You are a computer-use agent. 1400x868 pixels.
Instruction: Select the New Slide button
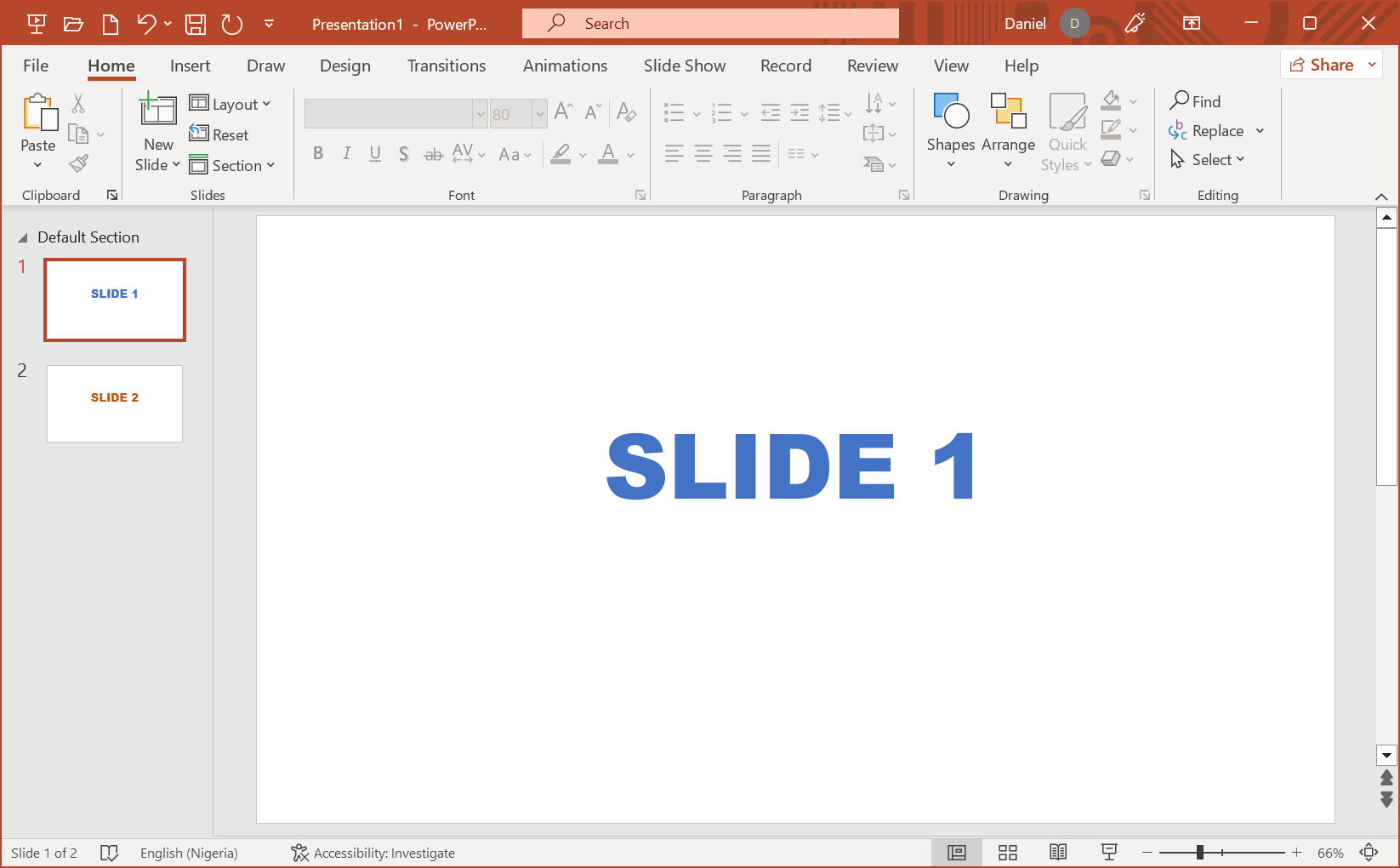pos(157,130)
